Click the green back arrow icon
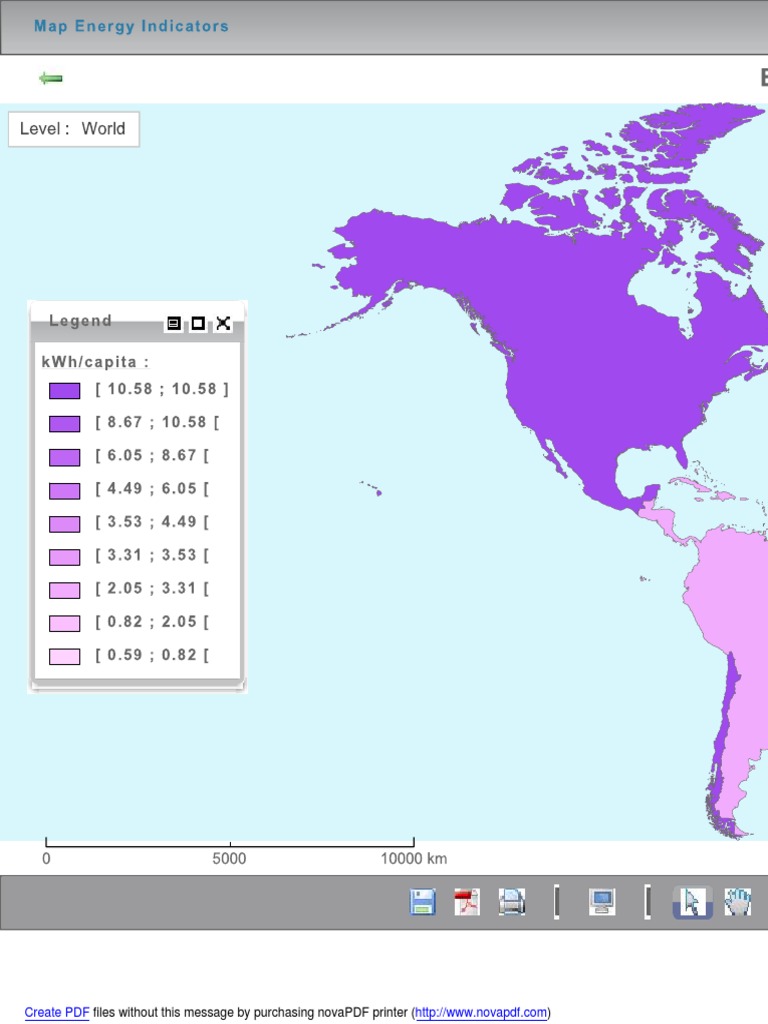768x1024 pixels. [50, 78]
